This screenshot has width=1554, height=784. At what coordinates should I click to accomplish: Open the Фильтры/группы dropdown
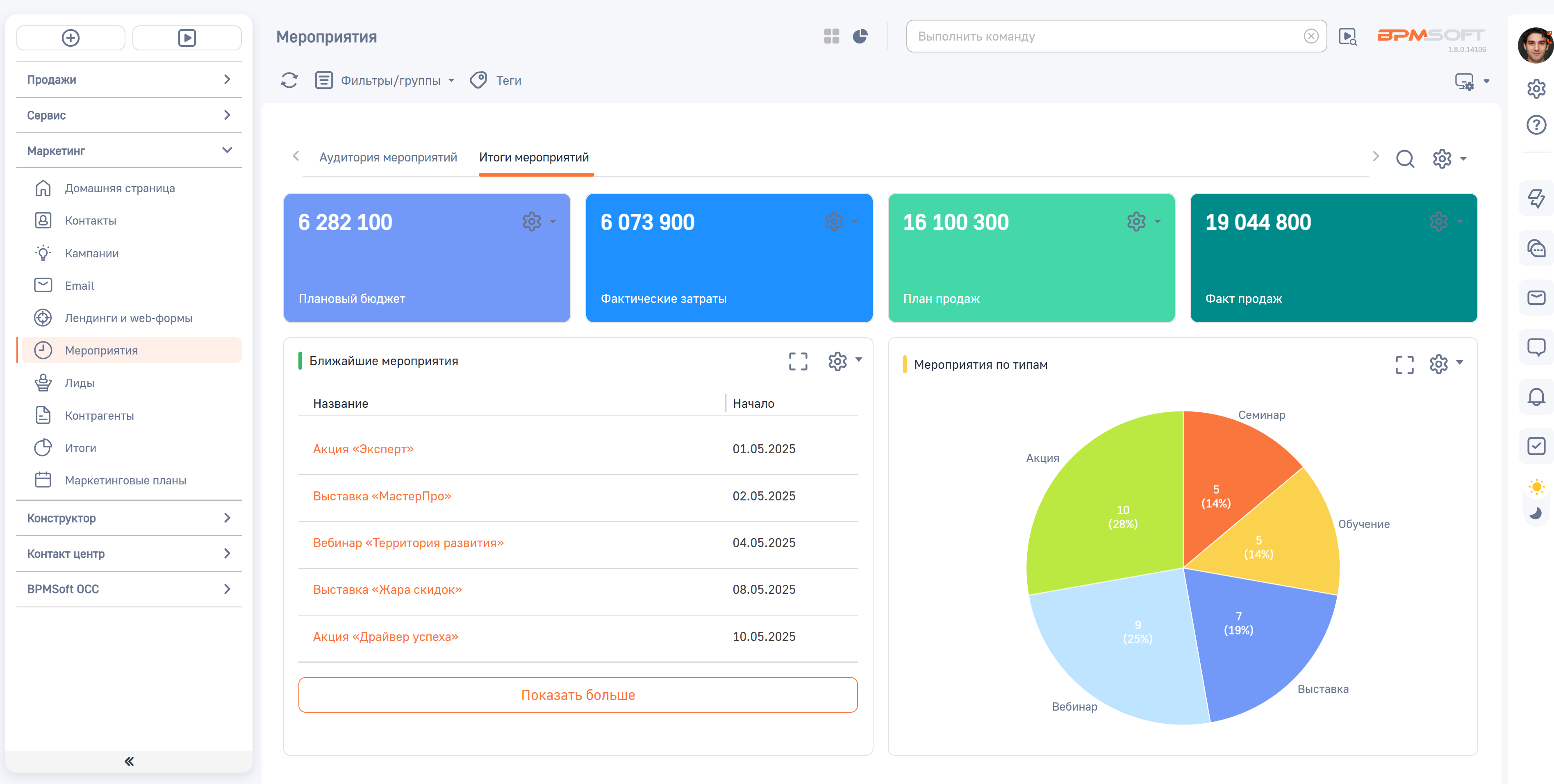[385, 80]
